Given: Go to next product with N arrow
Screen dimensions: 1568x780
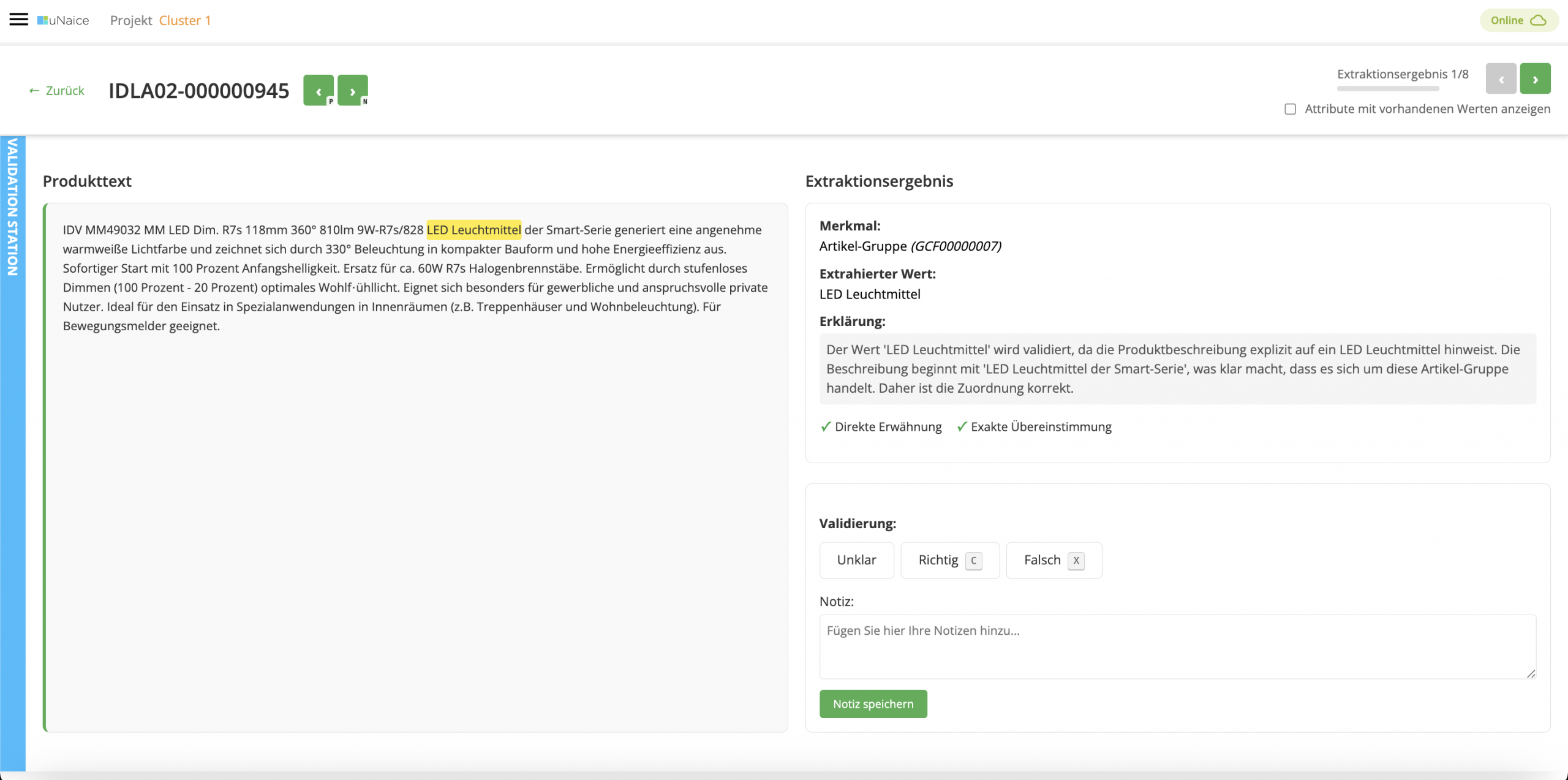Looking at the screenshot, I should (x=352, y=91).
